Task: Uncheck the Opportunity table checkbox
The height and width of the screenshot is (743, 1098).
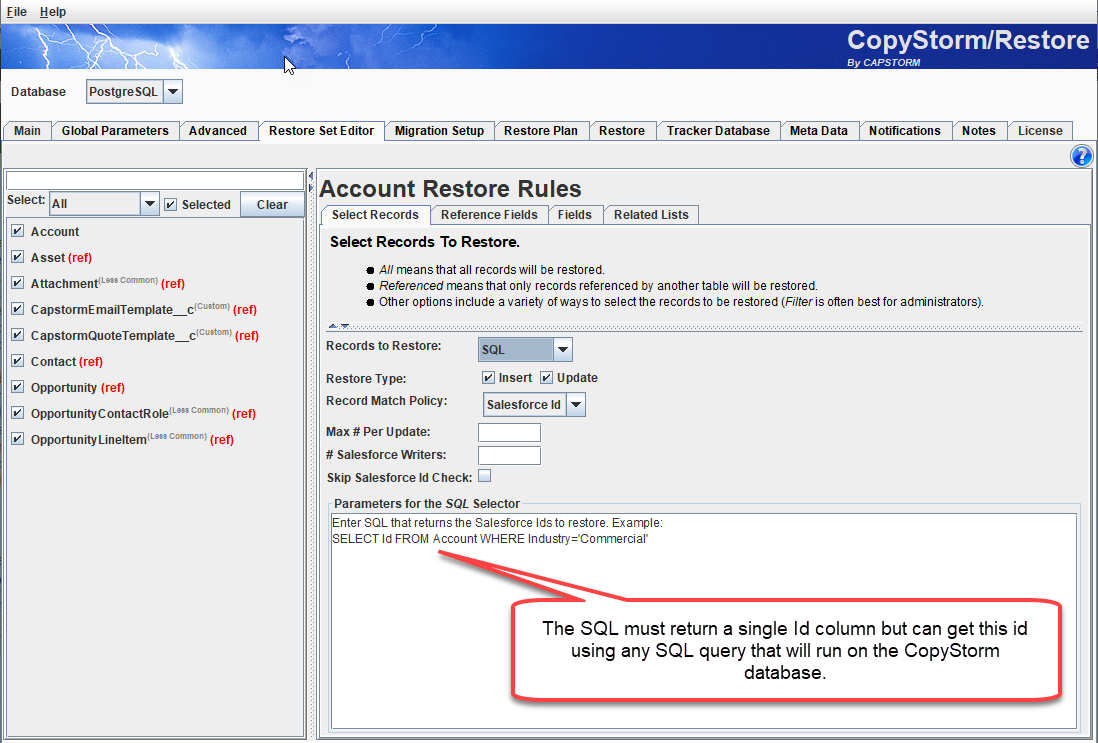Action: [x=18, y=386]
